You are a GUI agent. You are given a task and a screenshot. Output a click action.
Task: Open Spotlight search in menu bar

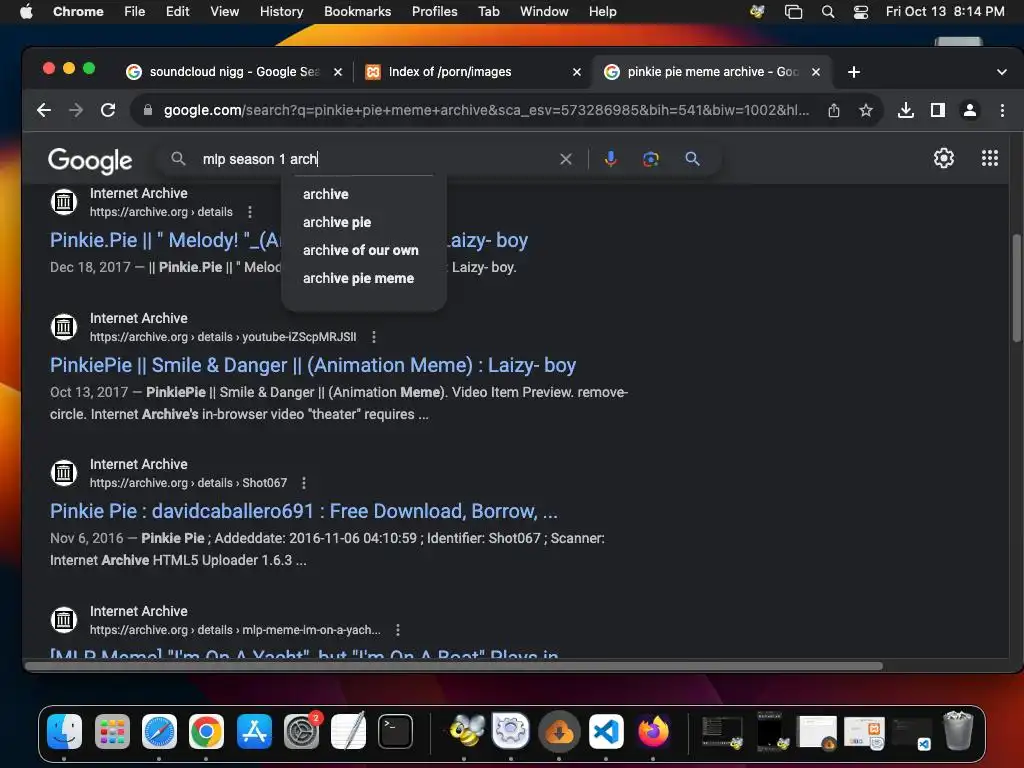[x=827, y=11]
